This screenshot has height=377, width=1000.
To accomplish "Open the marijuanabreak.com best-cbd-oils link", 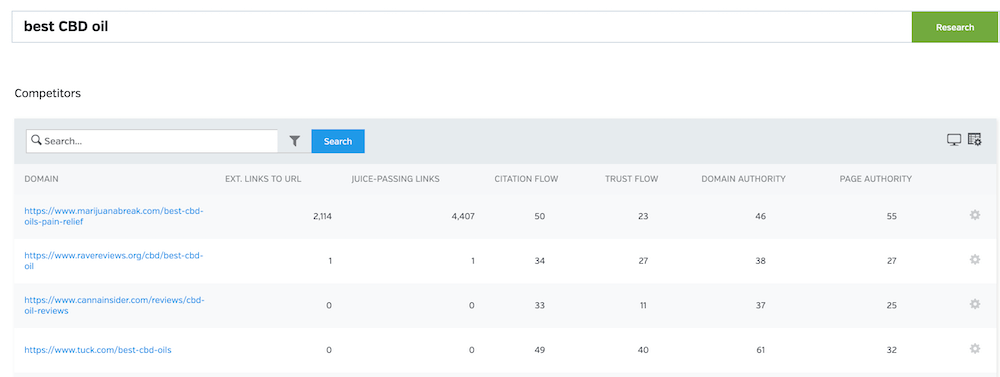I will pos(114,216).
